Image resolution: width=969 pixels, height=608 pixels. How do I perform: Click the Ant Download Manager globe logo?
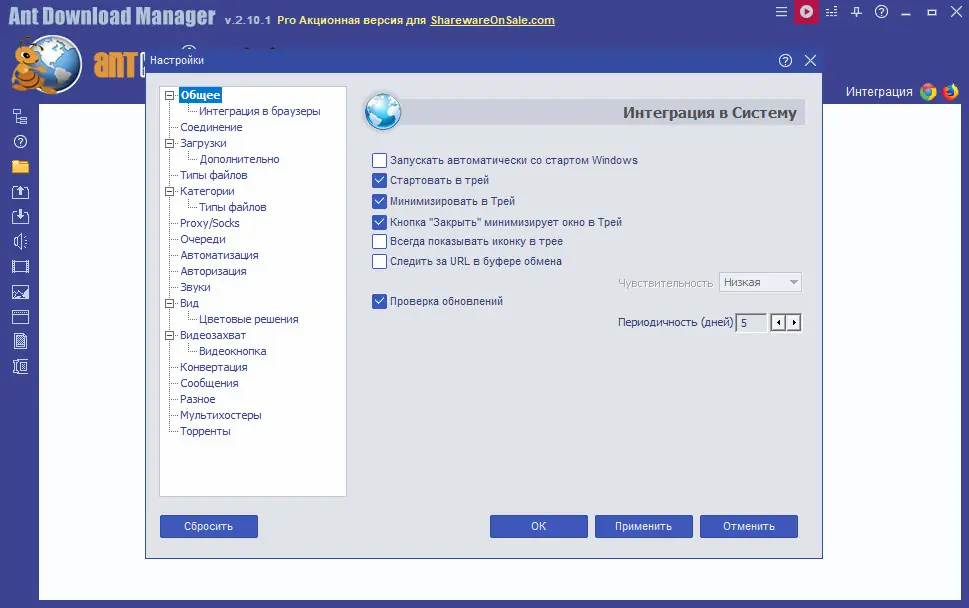[x=47, y=64]
